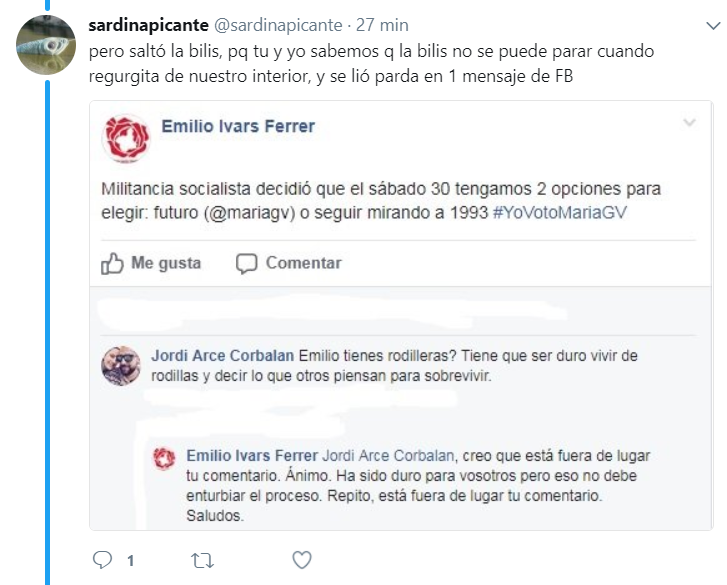Click small rose avatar in reply
Image resolution: width=727 pixels, height=585 pixels.
[x=164, y=458]
